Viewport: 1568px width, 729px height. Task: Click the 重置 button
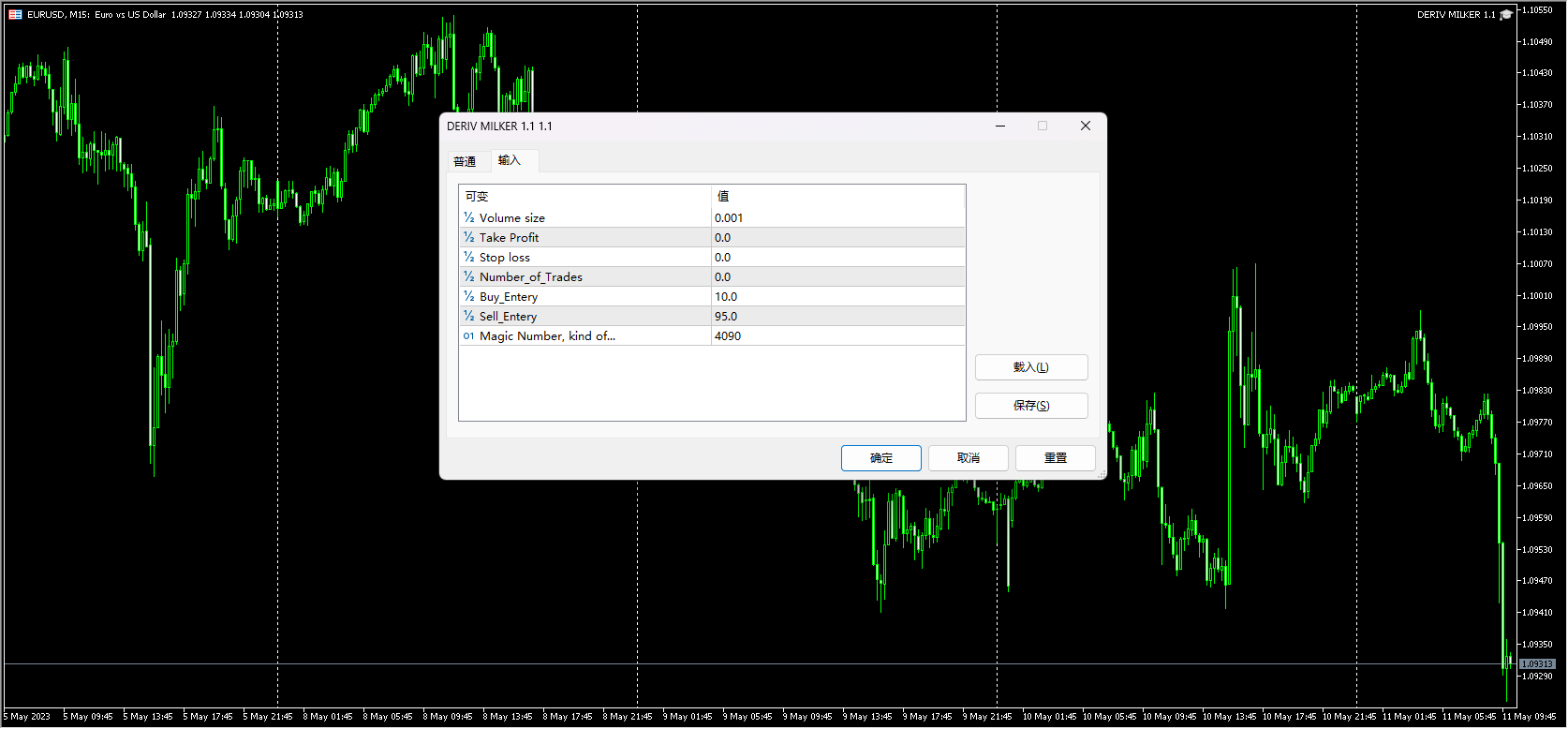[x=1056, y=458]
